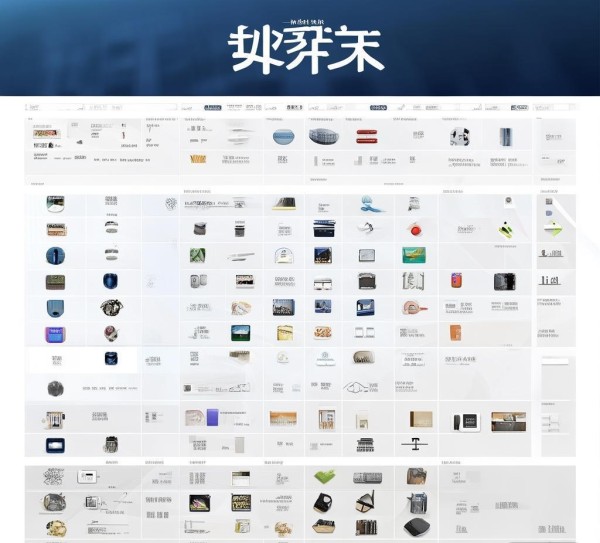
Task: Open the teal landscape card thumbnail
Action: pyautogui.click(x=414, y=255)
